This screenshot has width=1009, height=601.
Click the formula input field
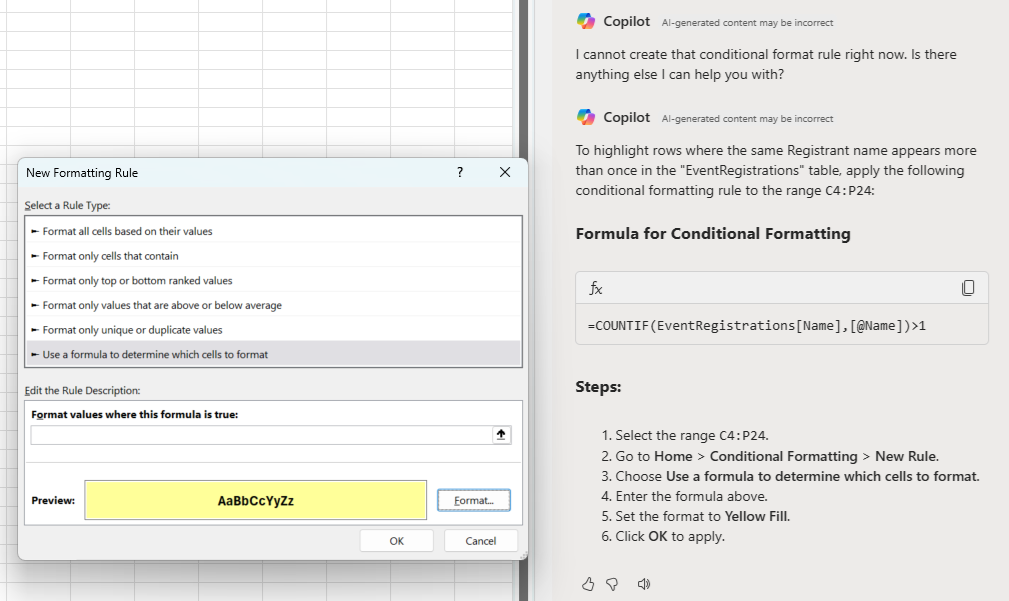click(x=261, y=435)
